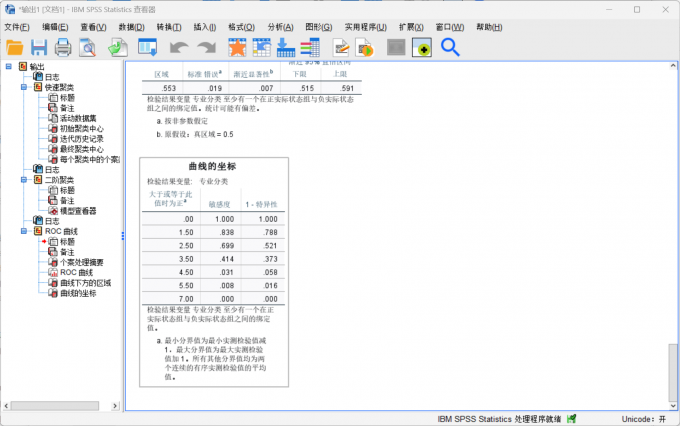Open the 文件(F) menu
This screenshot has height=426, width=680.
pyautogui.click(x=17, y=27)
